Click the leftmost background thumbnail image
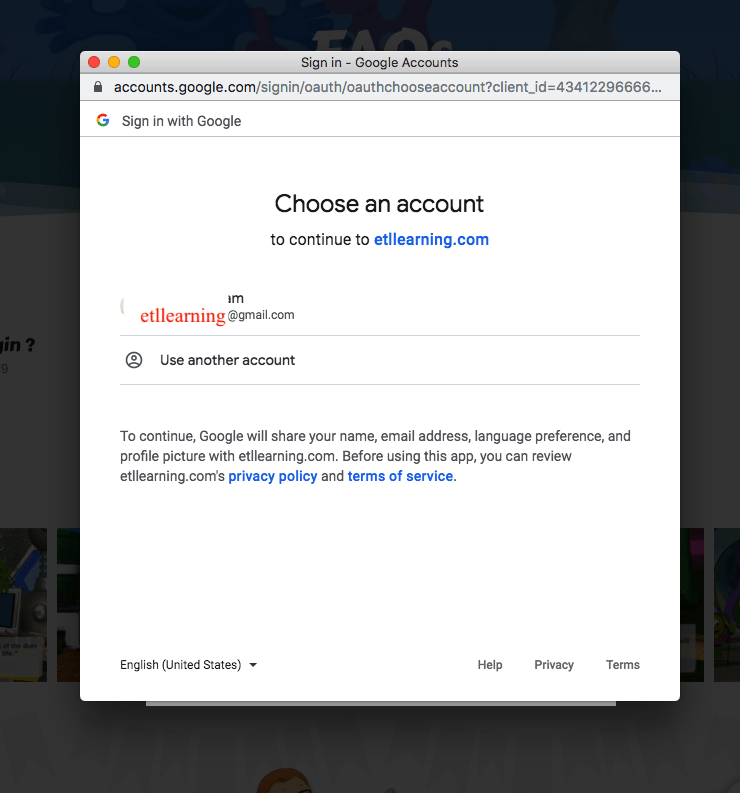The height and width of the screenshot is (793, 740). [x=23, y=605]
